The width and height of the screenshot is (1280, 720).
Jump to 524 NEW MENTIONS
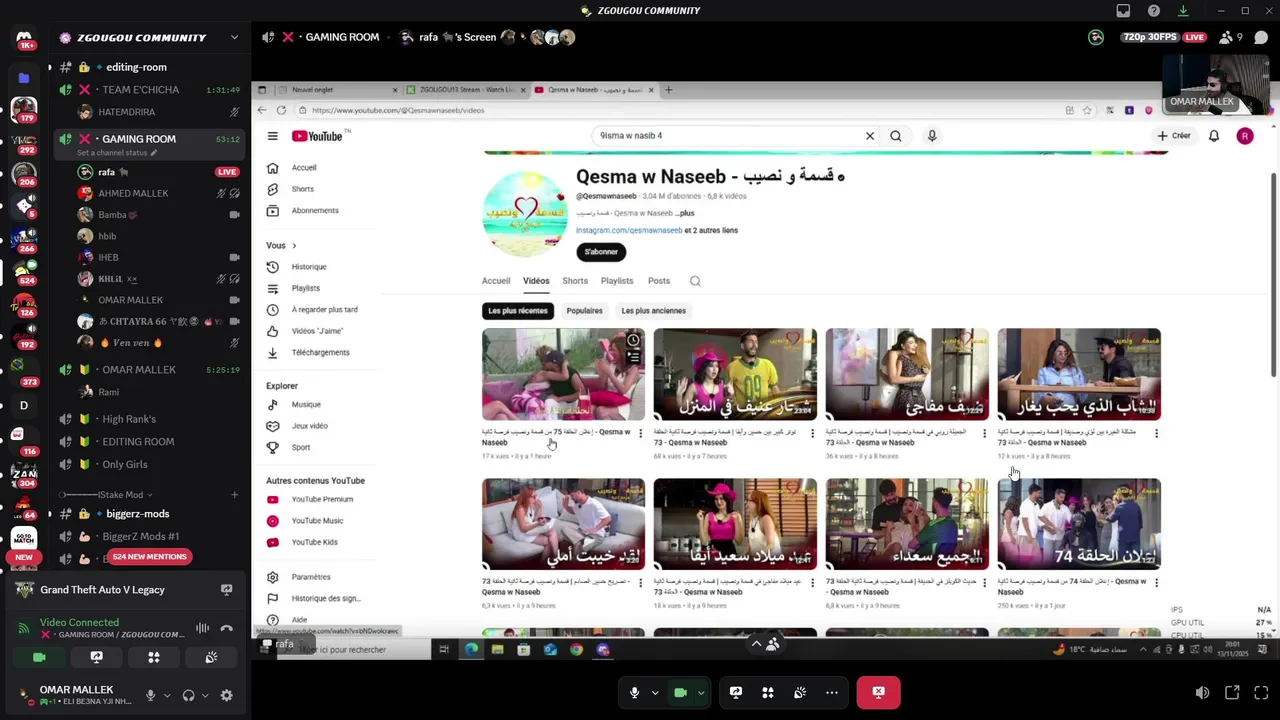[x=149, y=556]
